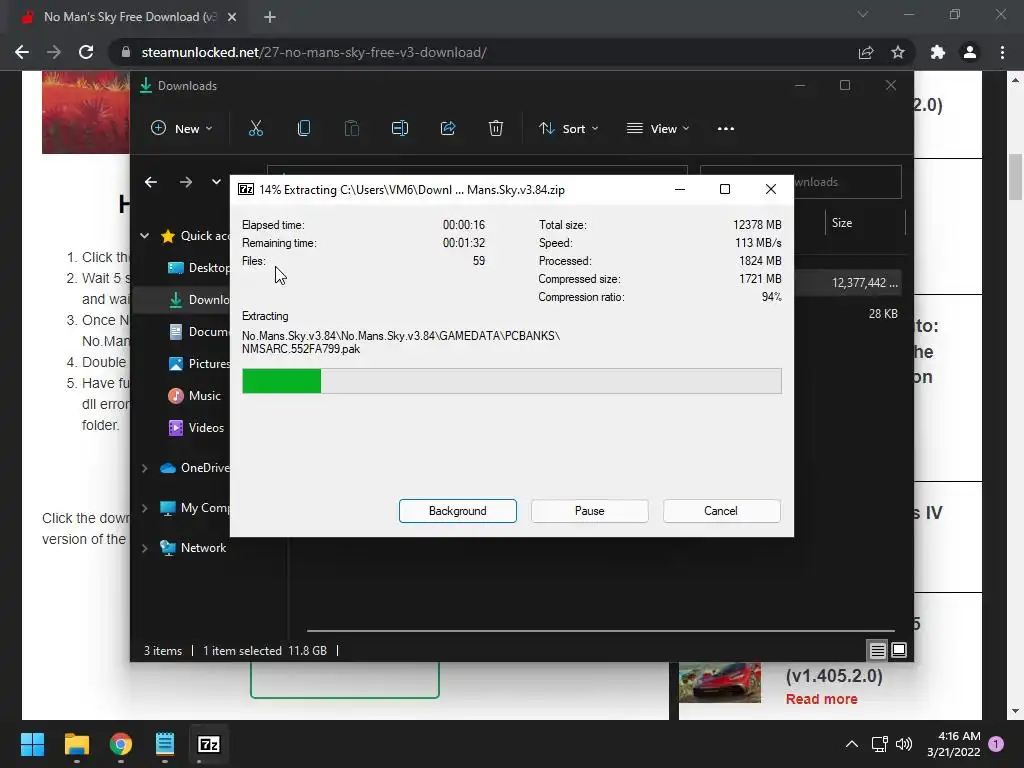Click the network tray icon

point(879,744)
